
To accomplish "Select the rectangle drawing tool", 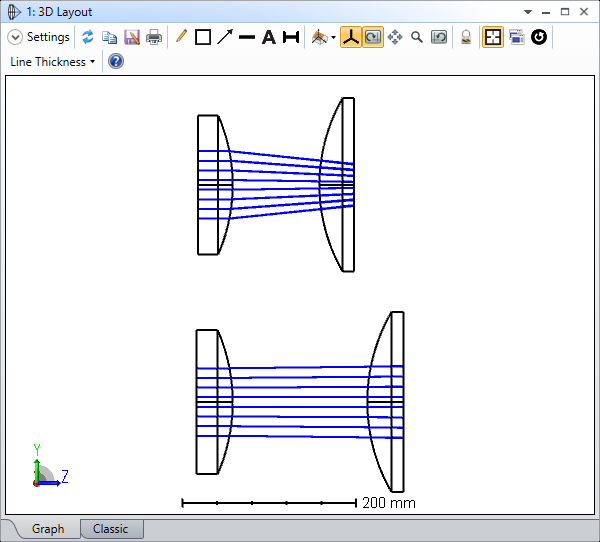I will (203, 37).
